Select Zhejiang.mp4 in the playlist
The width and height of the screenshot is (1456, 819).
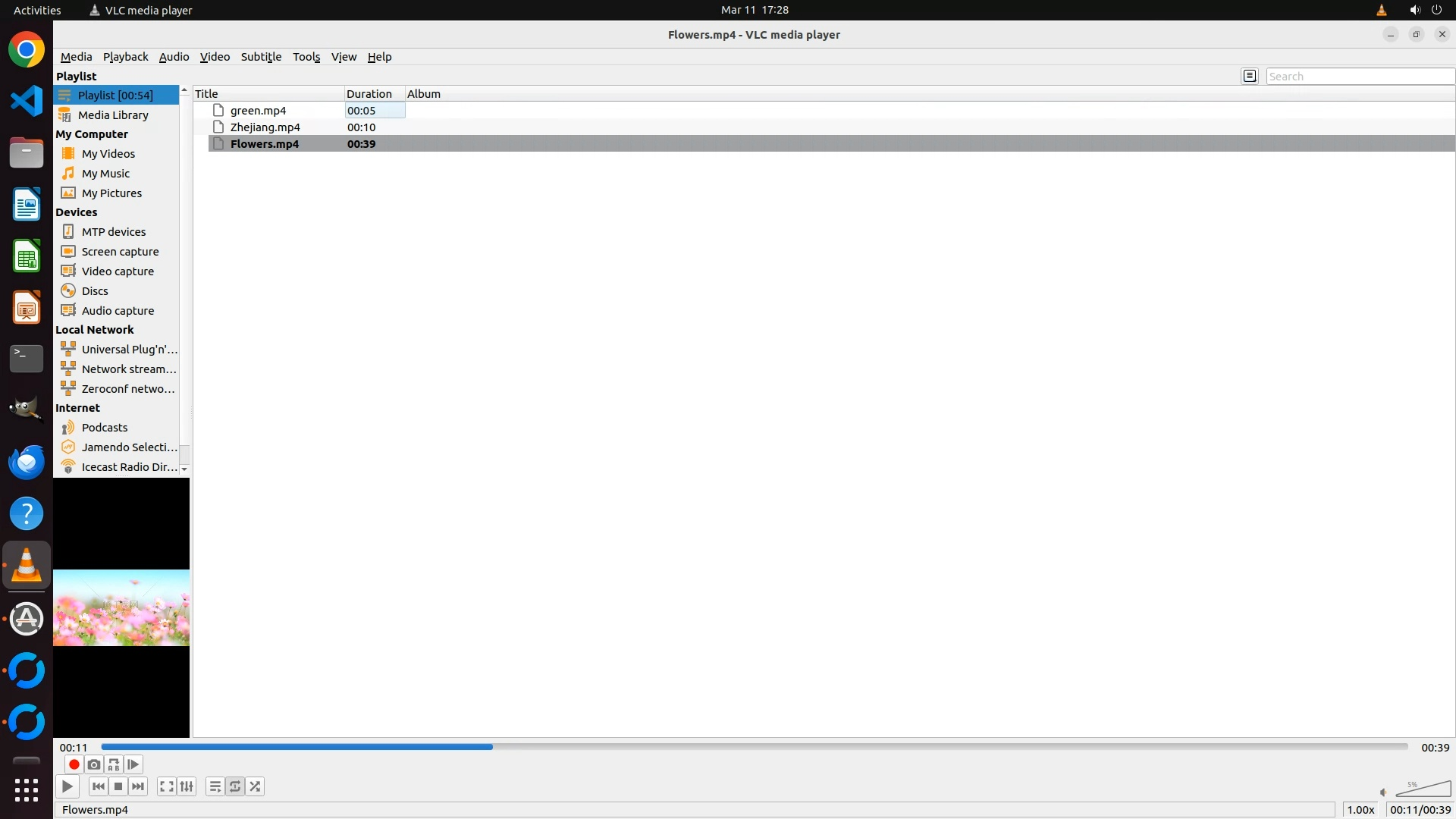point(265,127)
